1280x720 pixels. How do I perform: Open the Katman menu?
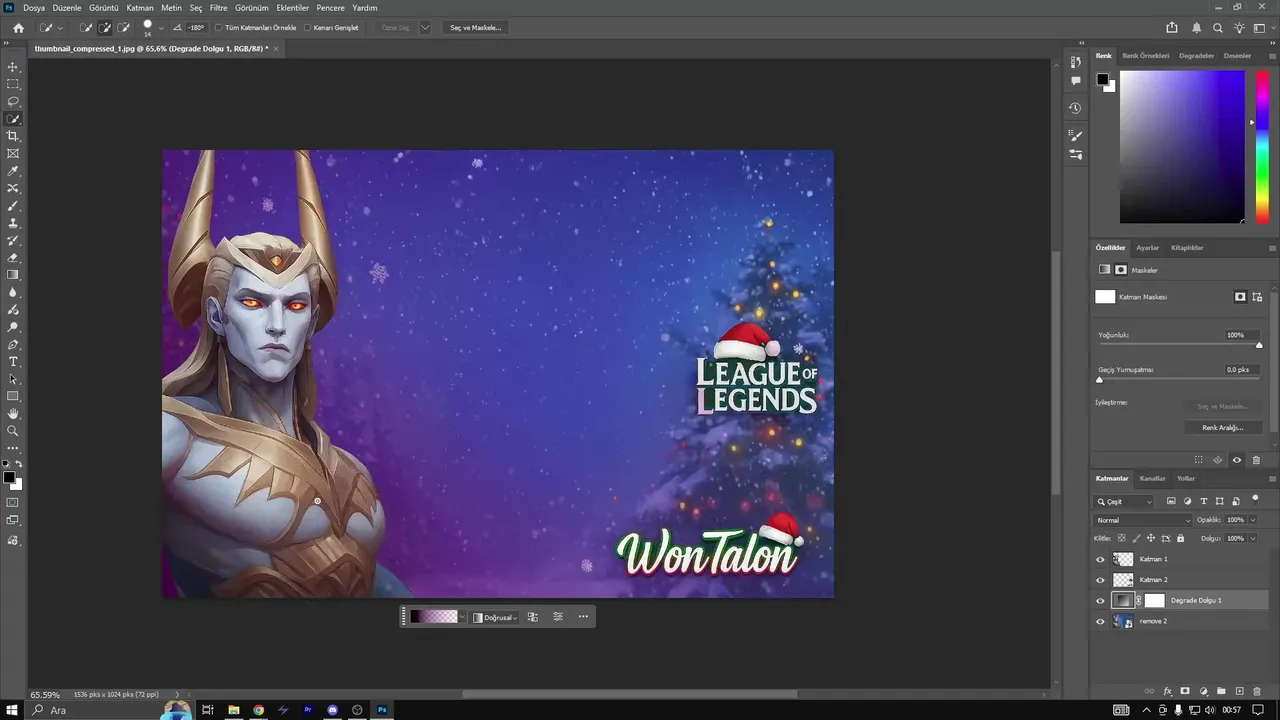(x=140, y=8)
